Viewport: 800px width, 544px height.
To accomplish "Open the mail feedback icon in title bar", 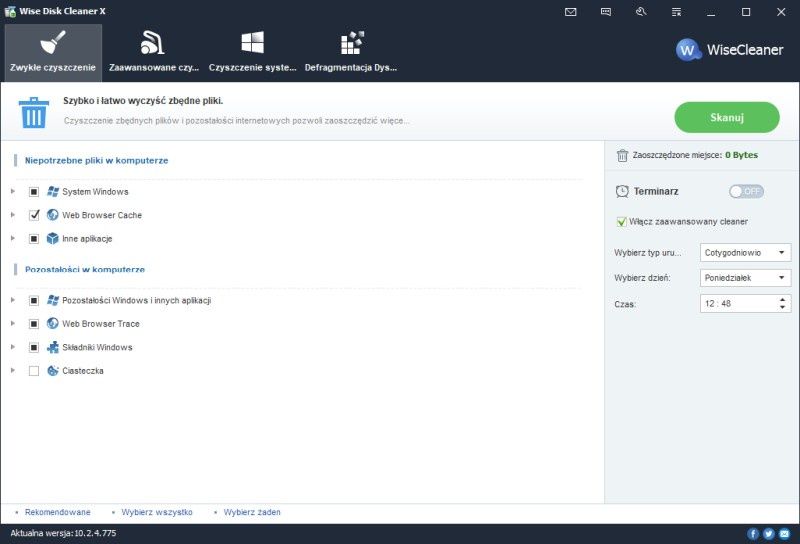I will [570, 12].
